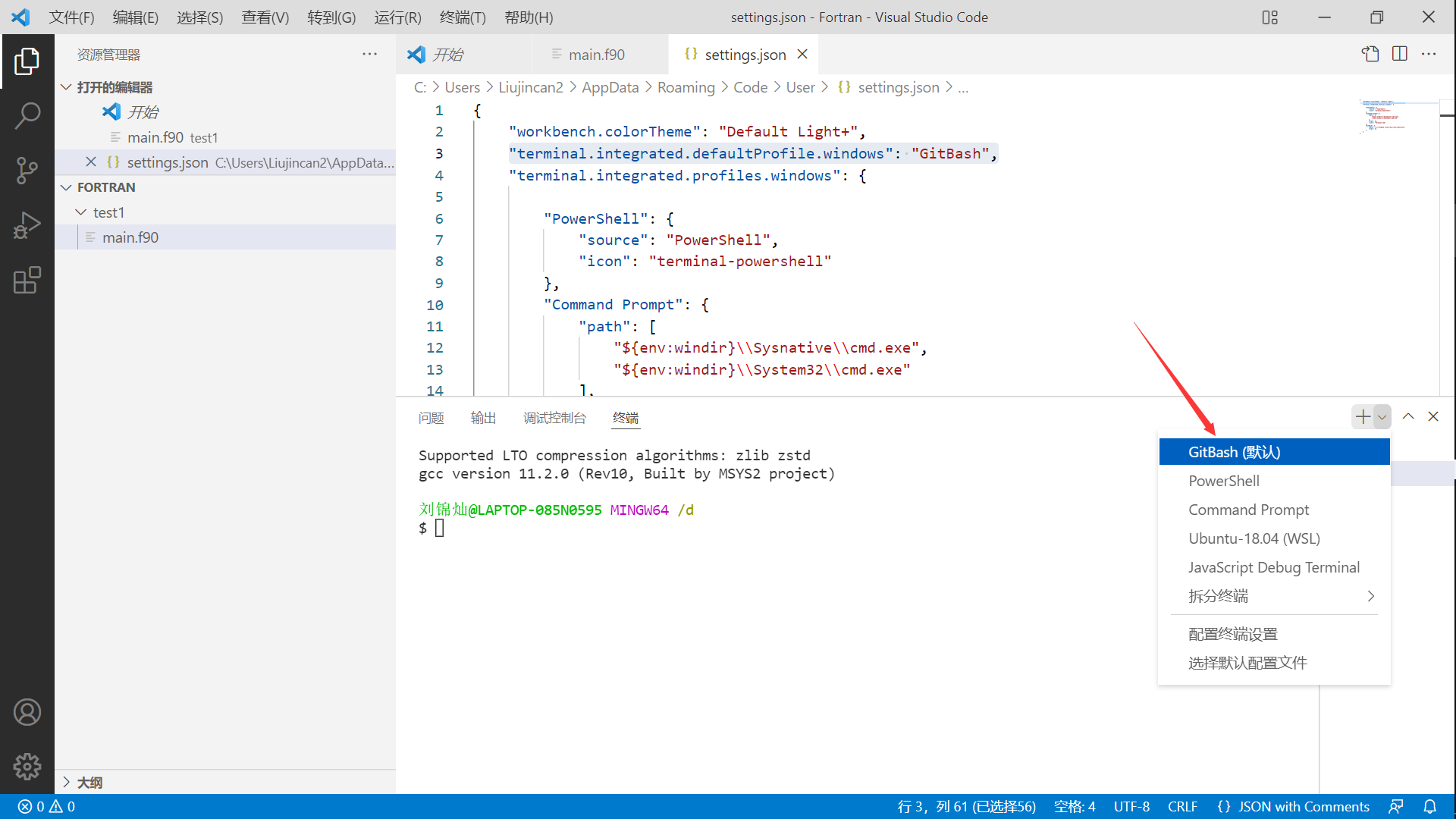Click cursor position 行 3, 列 61 status
1456x819 pixels.
coord(967,806)
